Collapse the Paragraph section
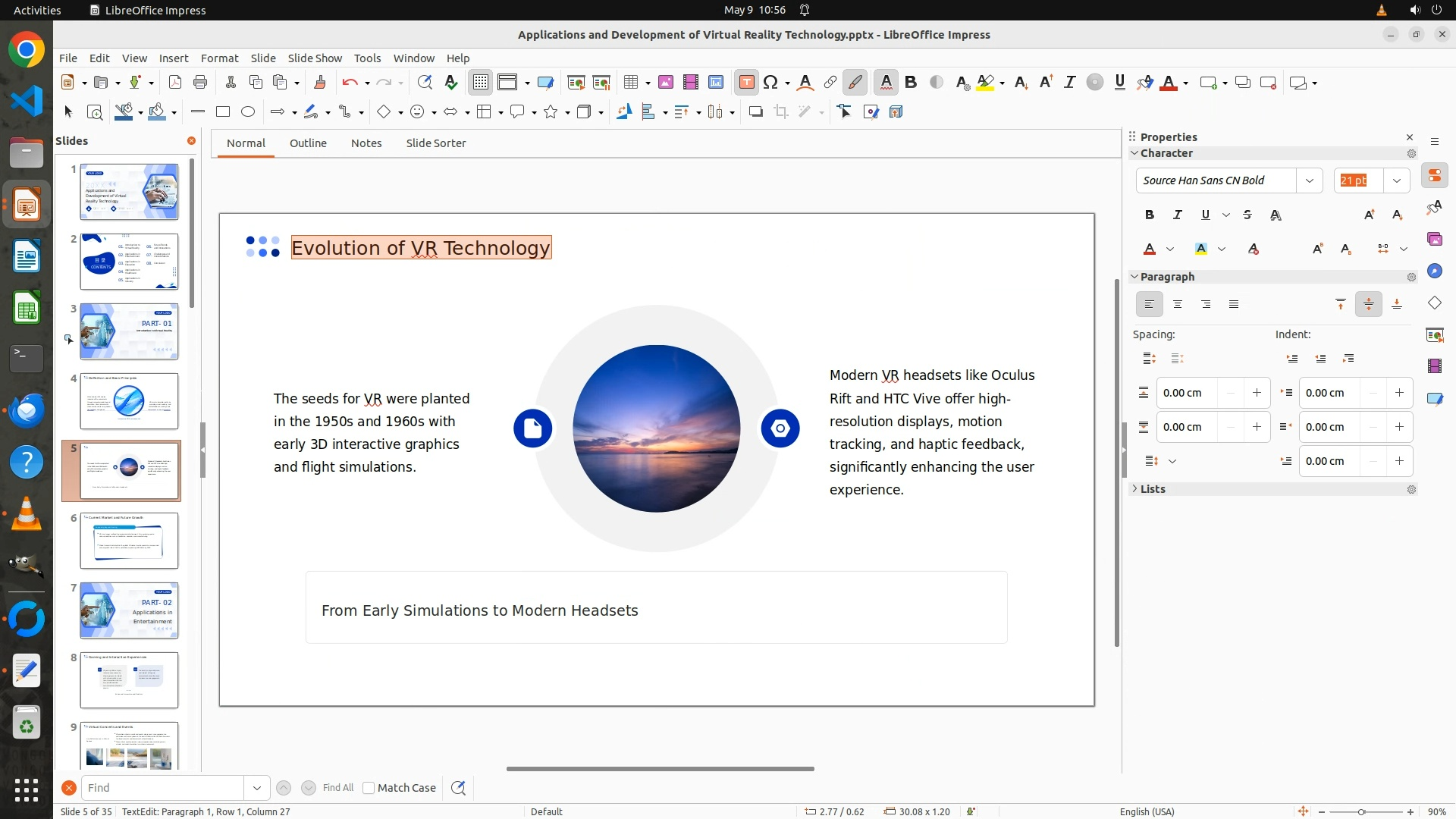 click(x=1166, y=277)
